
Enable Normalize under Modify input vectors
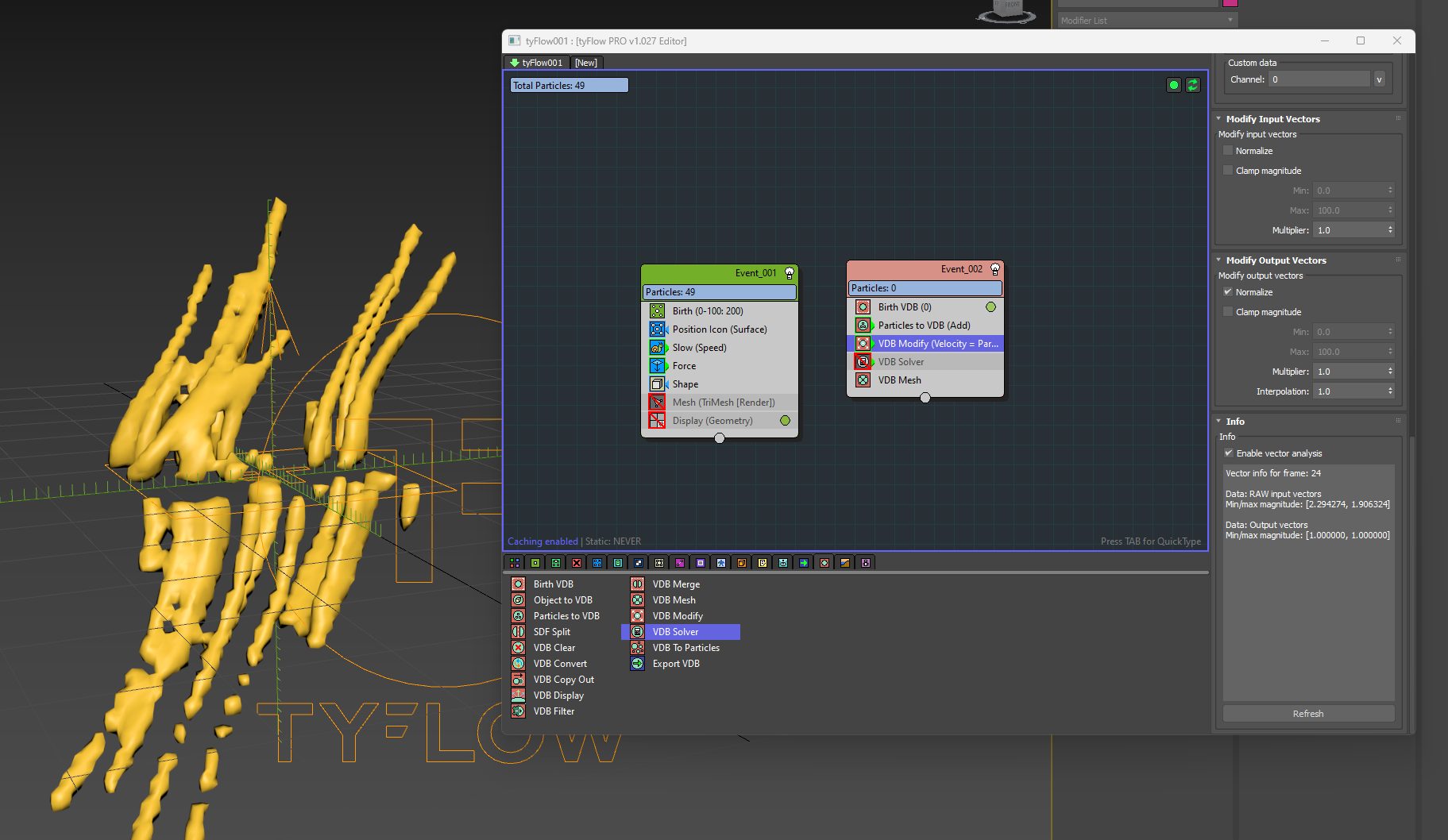[x=1228, y=151]
